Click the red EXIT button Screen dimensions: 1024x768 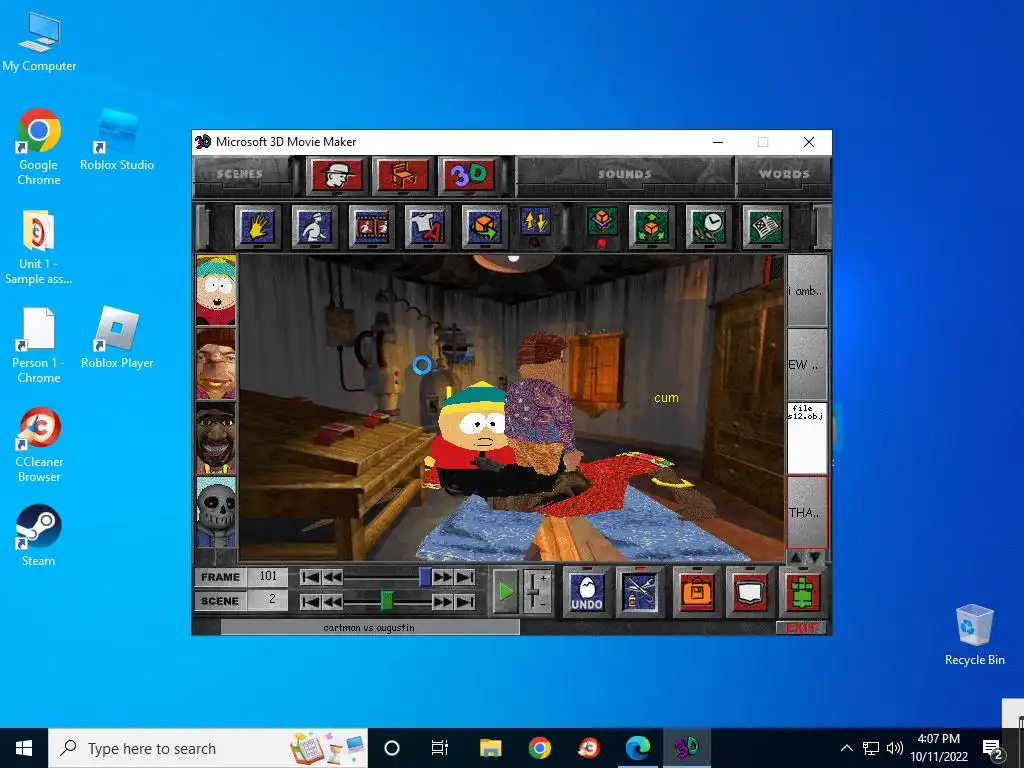801,628
